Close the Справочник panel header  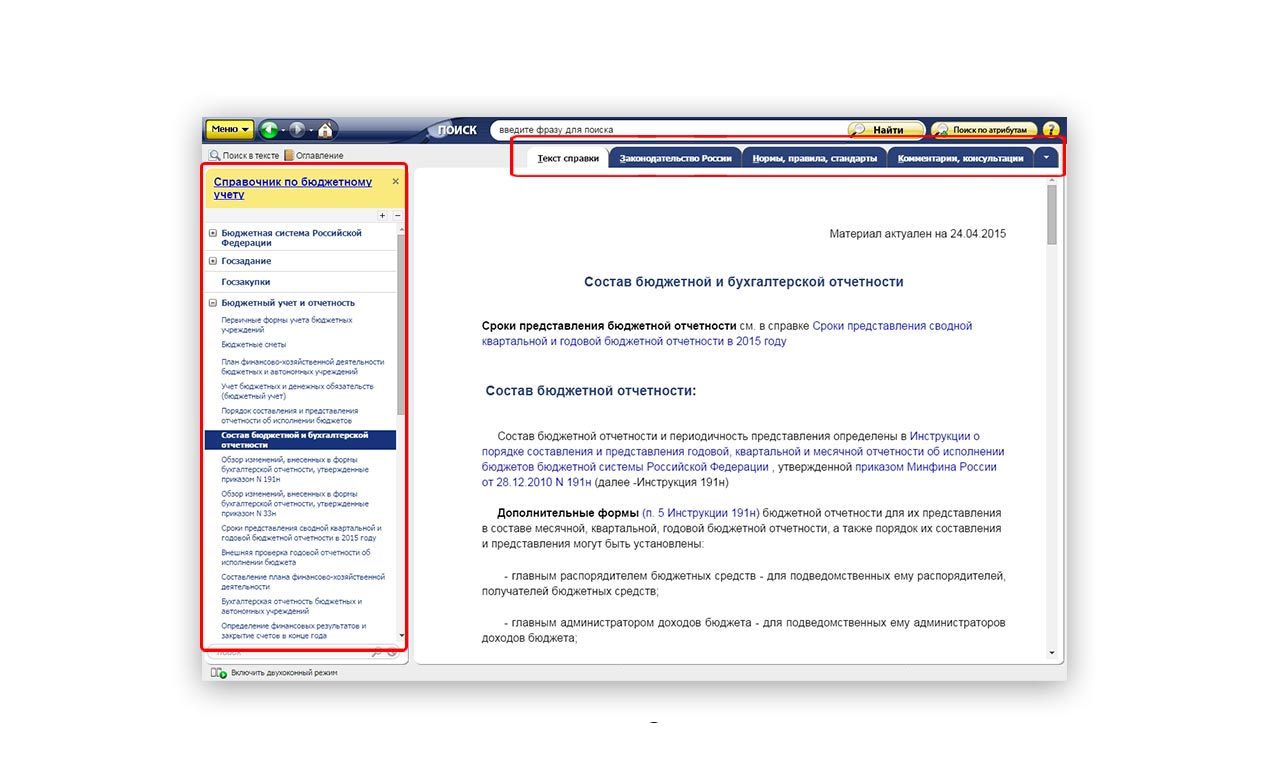point(395,181)
